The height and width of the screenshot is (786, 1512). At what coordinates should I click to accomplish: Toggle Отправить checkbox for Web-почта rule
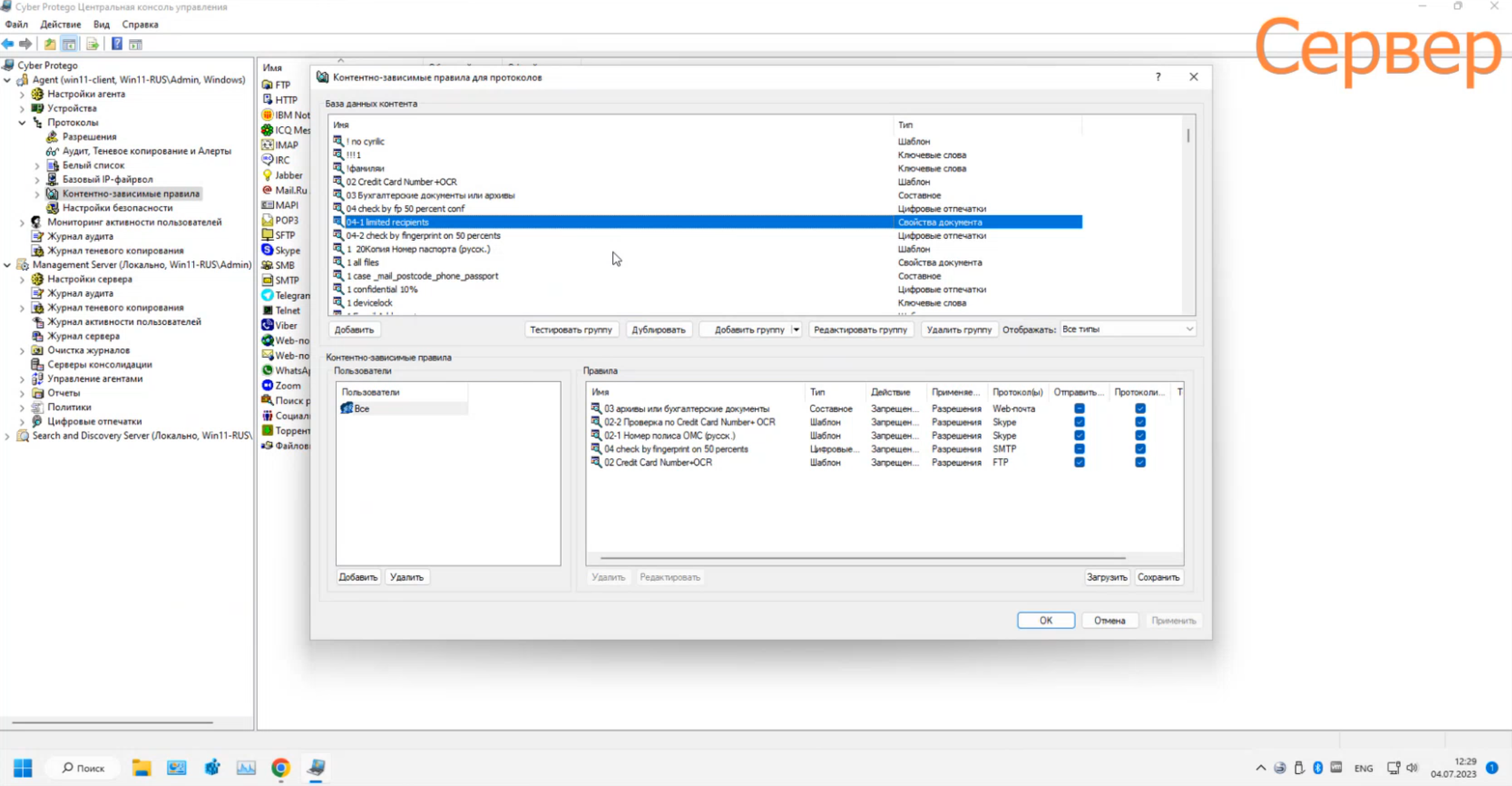coord(1079,409)
